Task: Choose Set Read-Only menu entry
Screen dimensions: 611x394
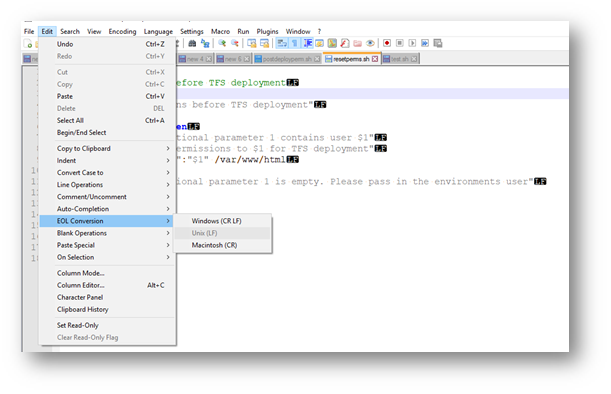Action: point(107,325)
